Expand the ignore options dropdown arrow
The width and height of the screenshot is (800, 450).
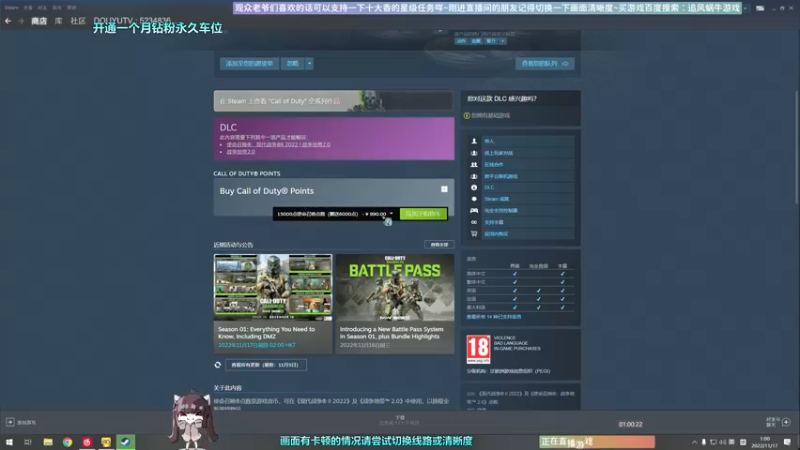[309, 64]
